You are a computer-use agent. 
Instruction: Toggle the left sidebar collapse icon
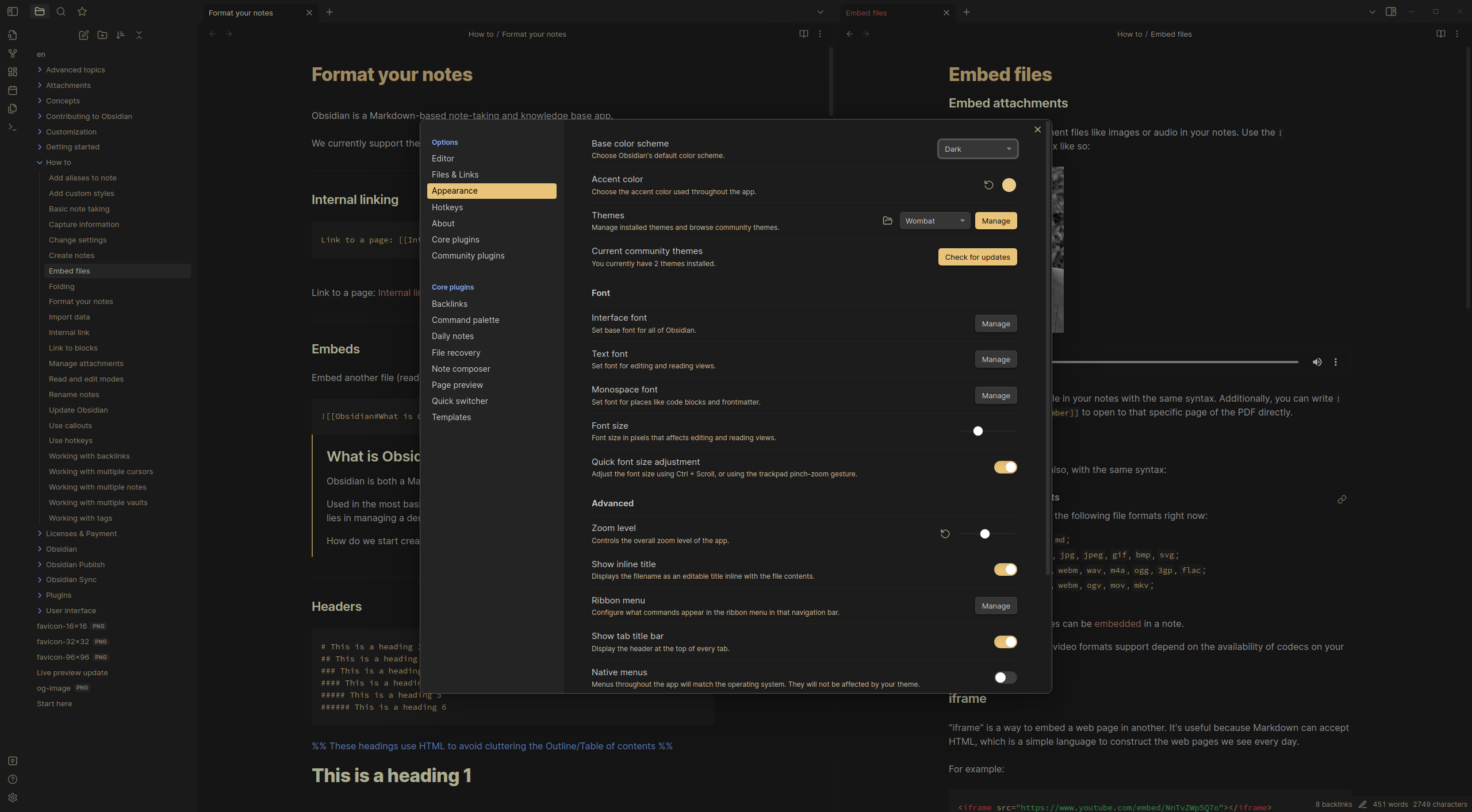click(13, 11)
